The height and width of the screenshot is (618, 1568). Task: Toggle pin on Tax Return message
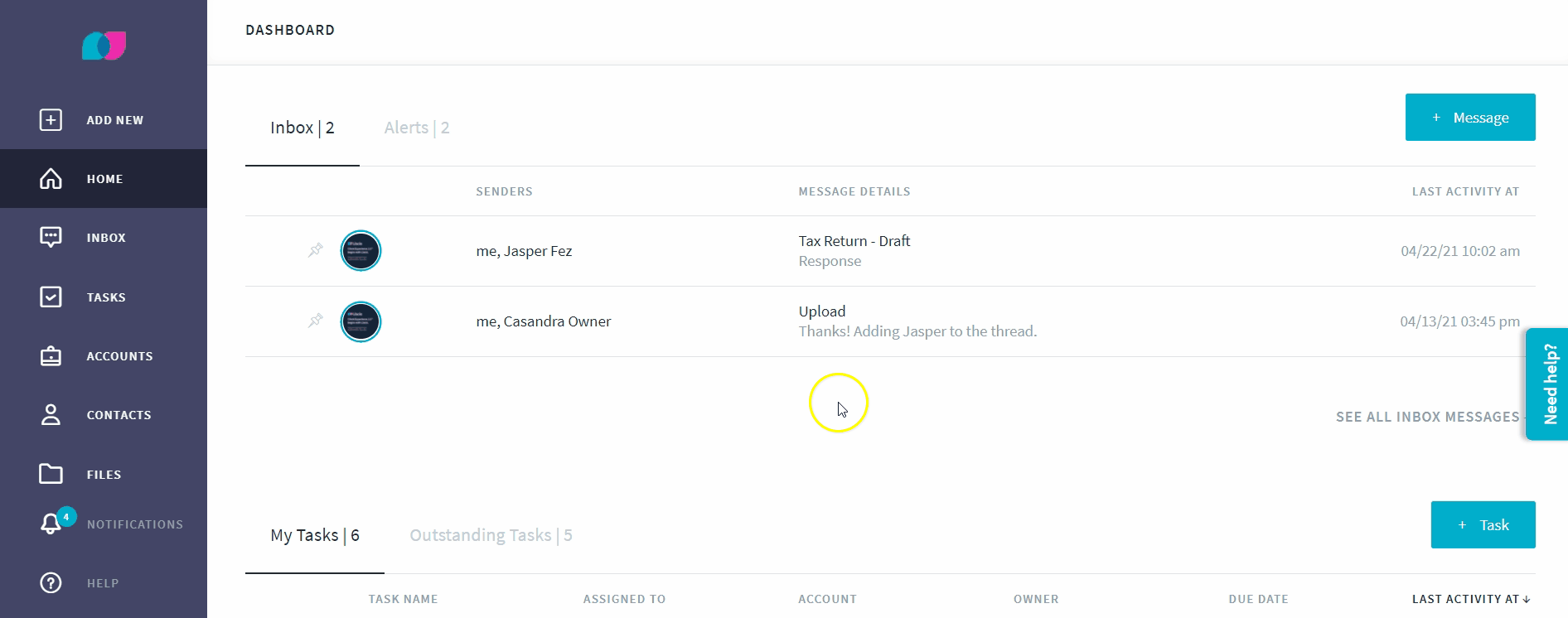pos(315,250)
